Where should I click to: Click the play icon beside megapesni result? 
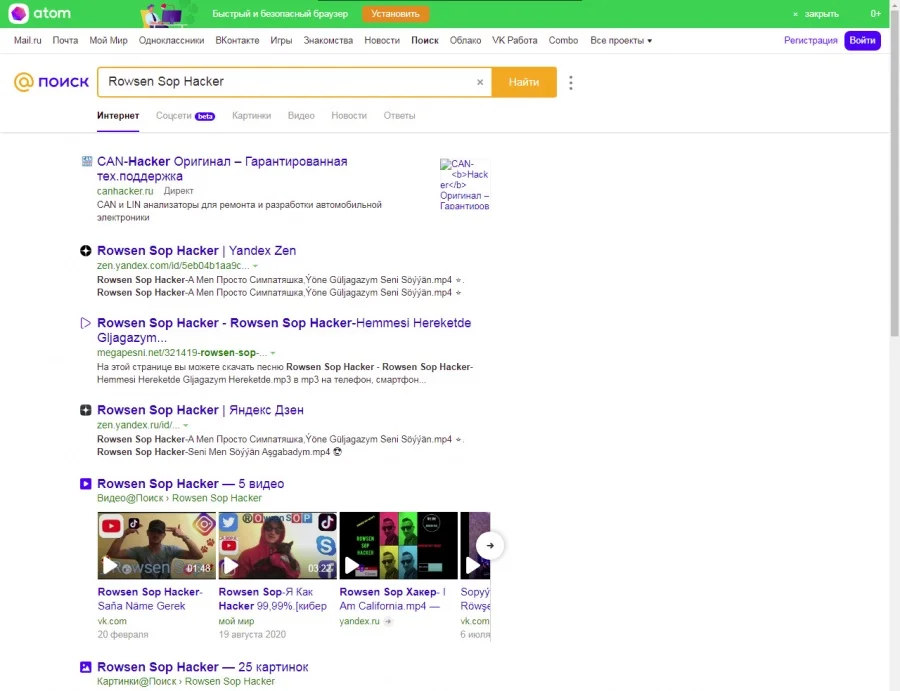click(86, 323)
